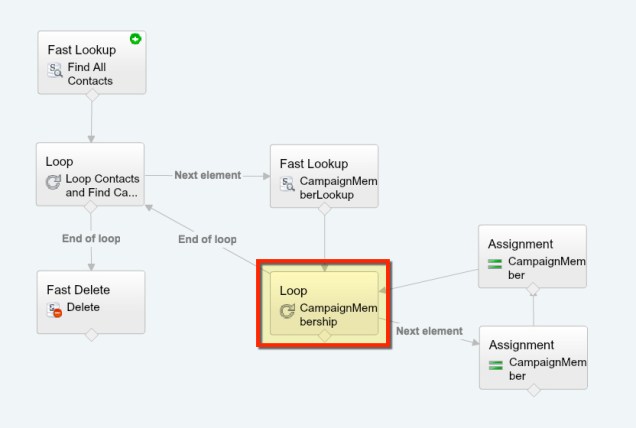Screen dimensions: 636x428
Task: Click connector diamond under Fast Delete node
Action: pyautogui.click(x=91, y=335)
